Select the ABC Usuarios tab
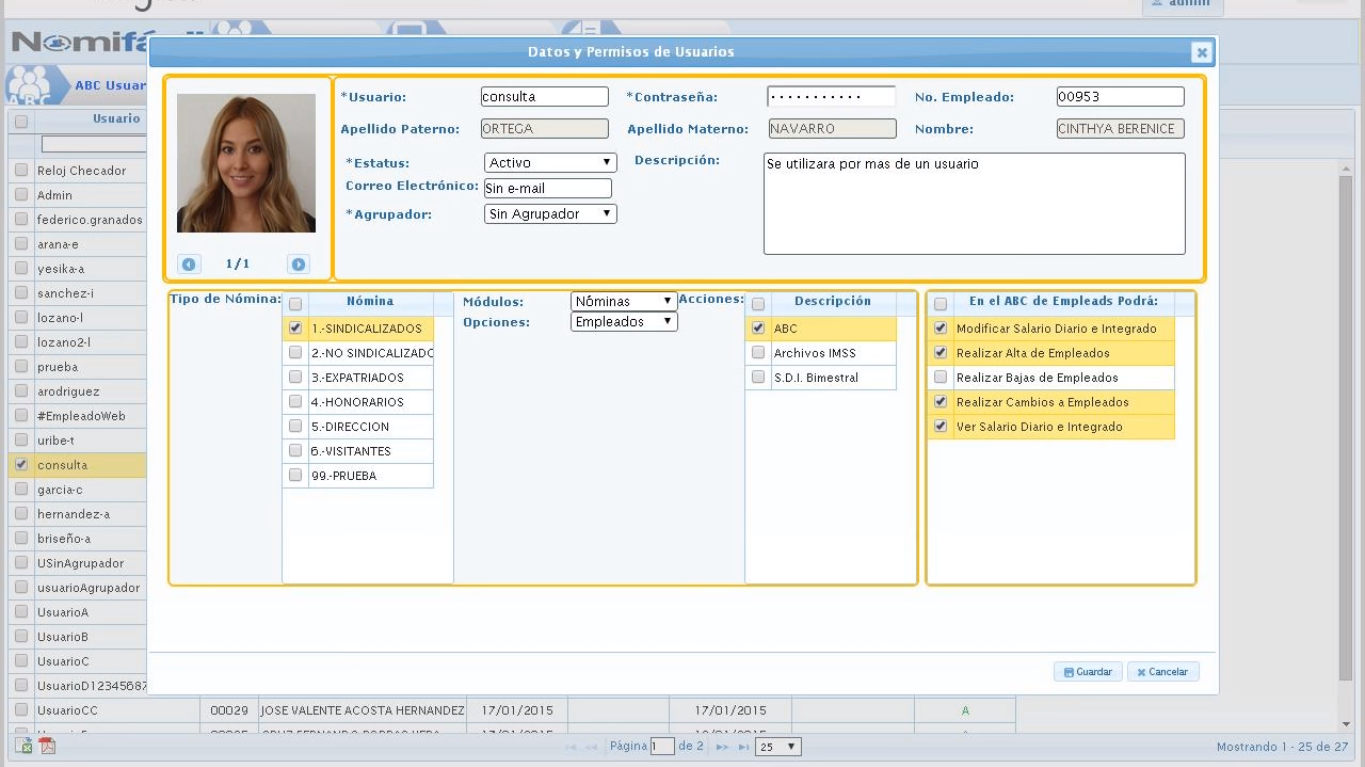The height and width of the screenshot is (767, 1365). click(x=108, y=85)
